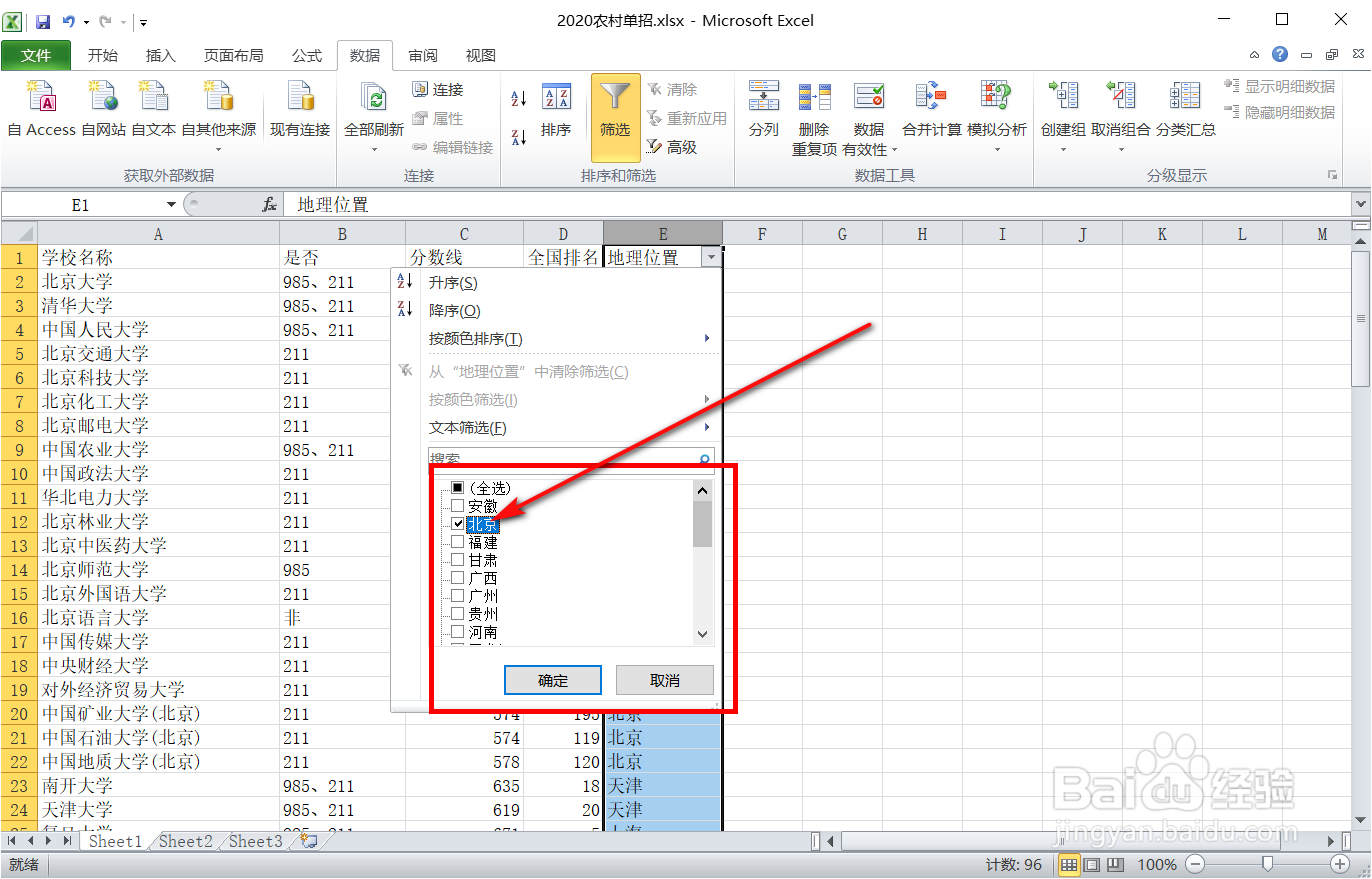Click Consolidate (合并计算)
The image size is (1372, 879).
point(931,109)
